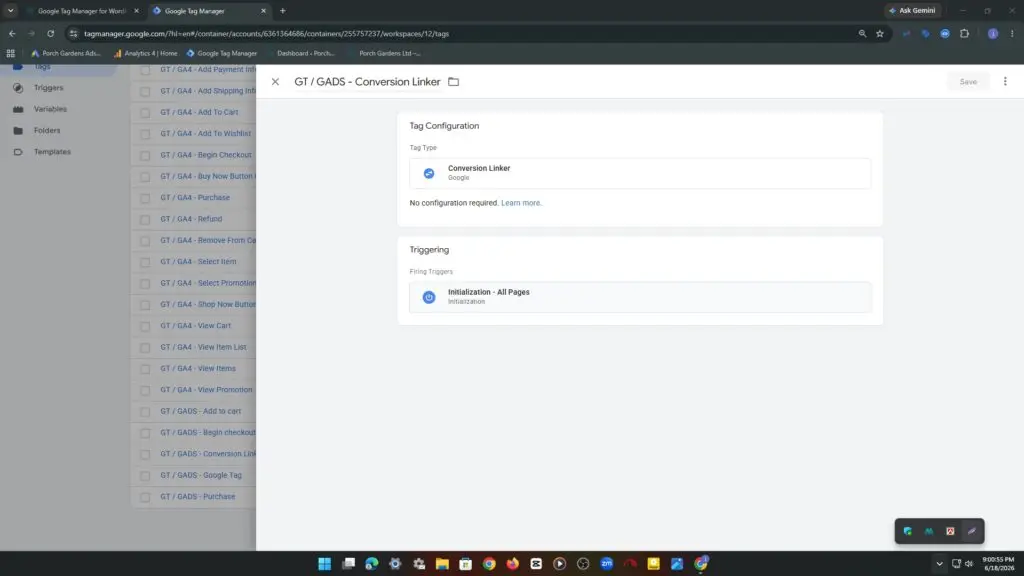Check the GT / GADS - Purchase checkbox
This screenshot has width=1024, height=576.
[145, 497]
